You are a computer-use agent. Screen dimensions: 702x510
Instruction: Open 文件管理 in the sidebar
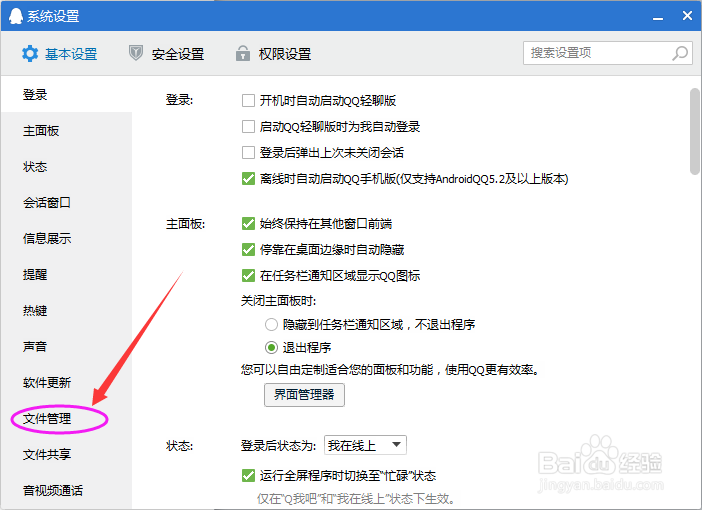click(x=66, y=419)
